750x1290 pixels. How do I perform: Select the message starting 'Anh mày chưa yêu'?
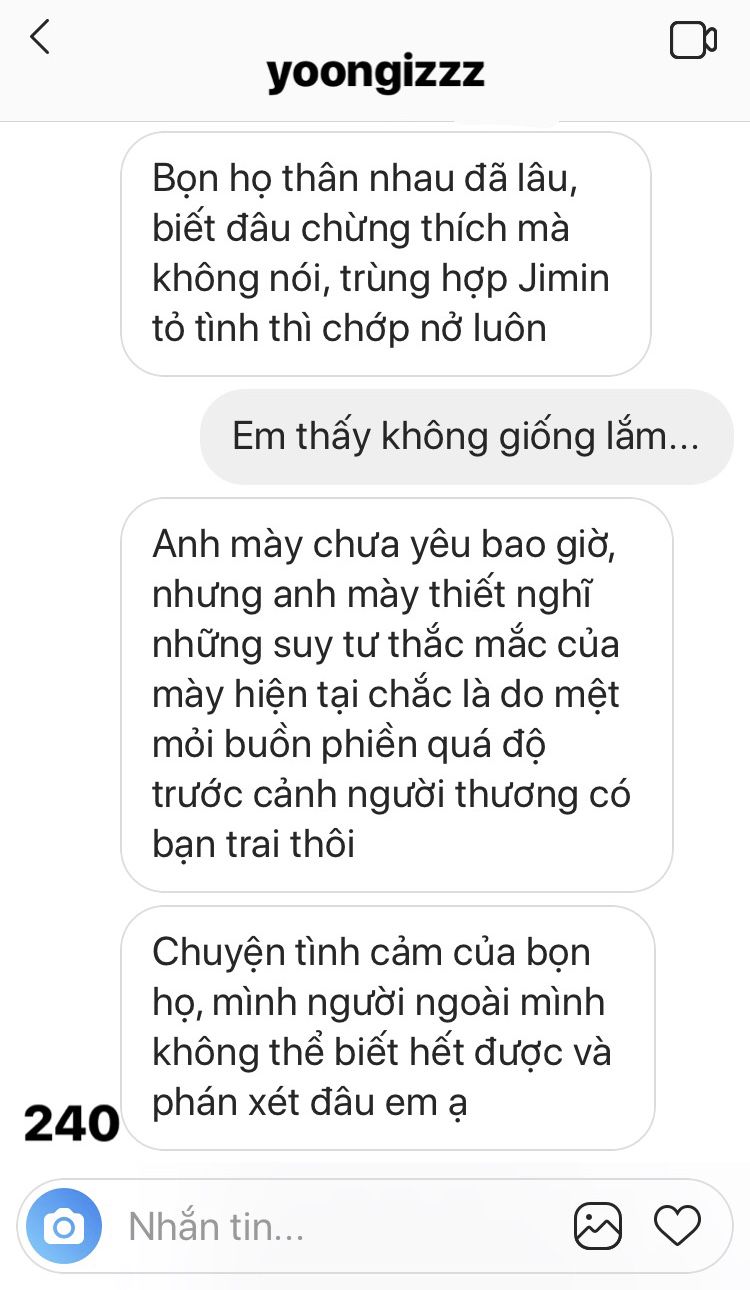(397, 695)
